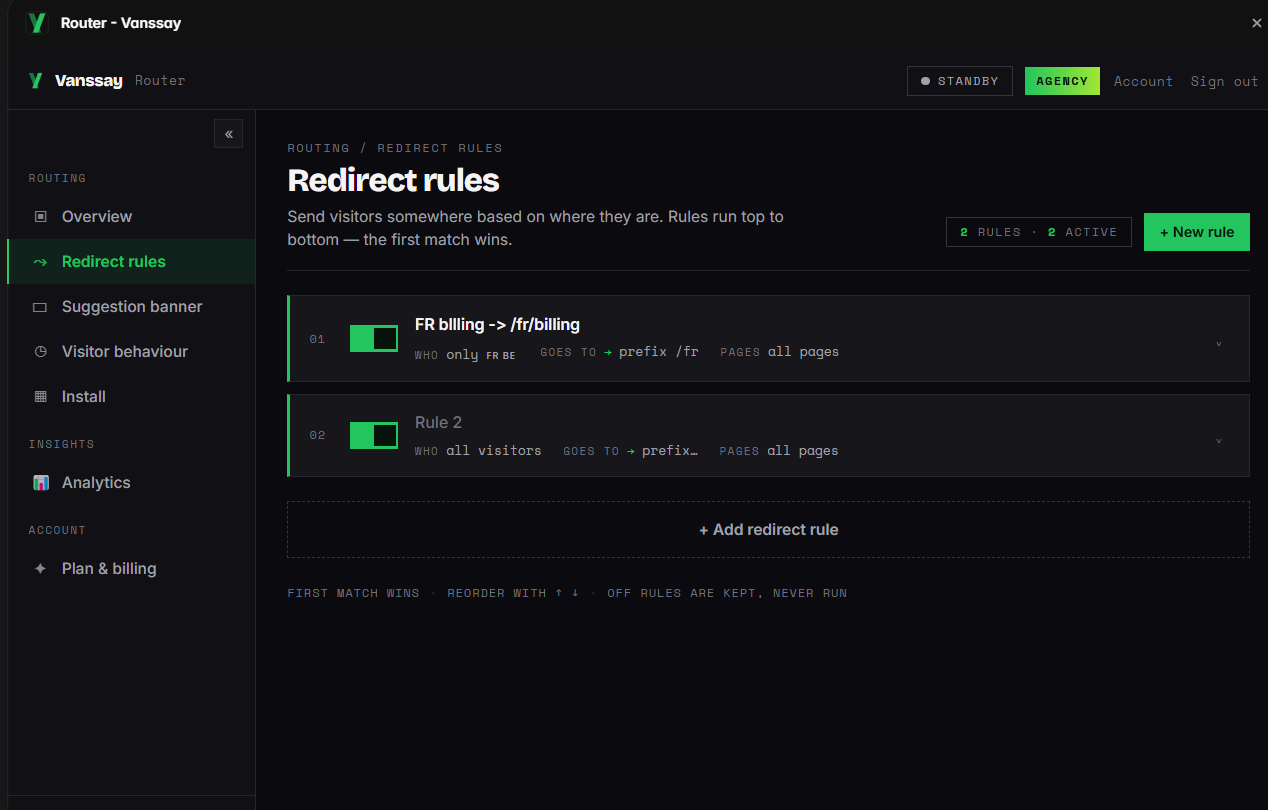Click the Plan & billing star icon
The width and height of the screenshot is (1268, 810).
point(41,568)
